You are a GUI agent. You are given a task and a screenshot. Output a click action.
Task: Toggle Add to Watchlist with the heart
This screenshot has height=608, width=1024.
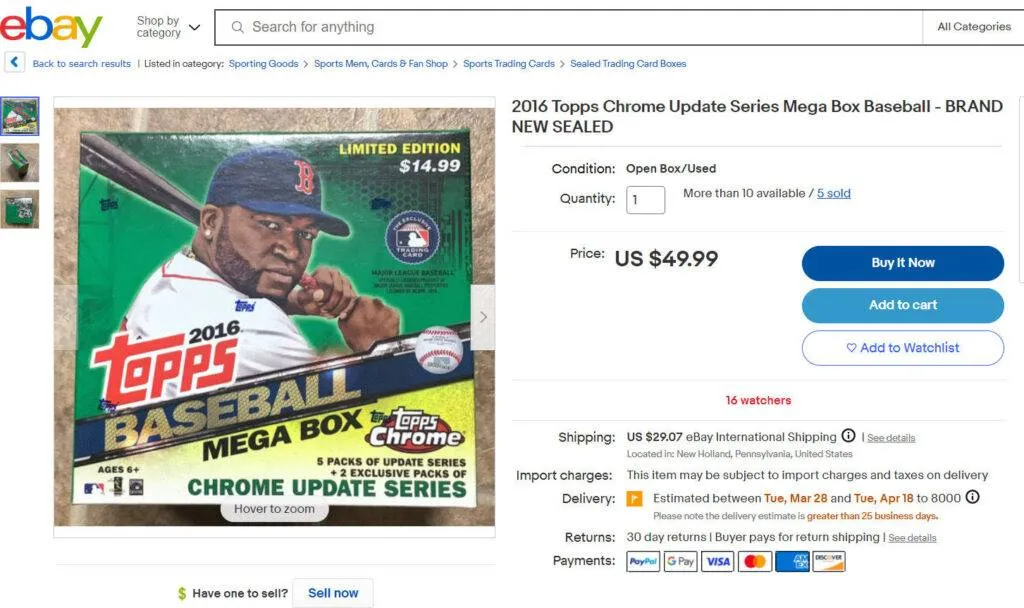(901, 348)
